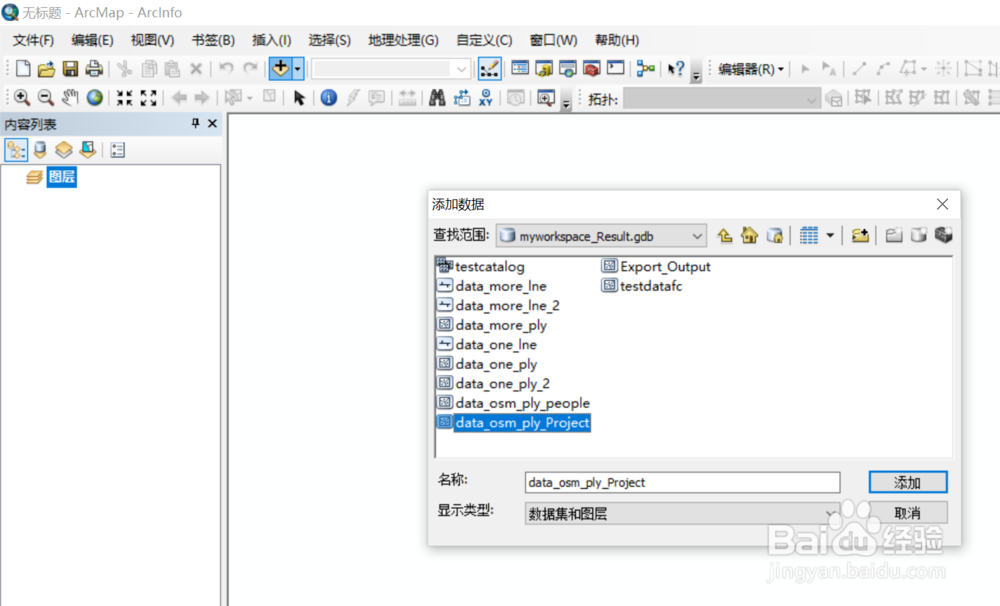Click the Add Data toolbar button
The image size is (1000, 606).
[280, 68]
